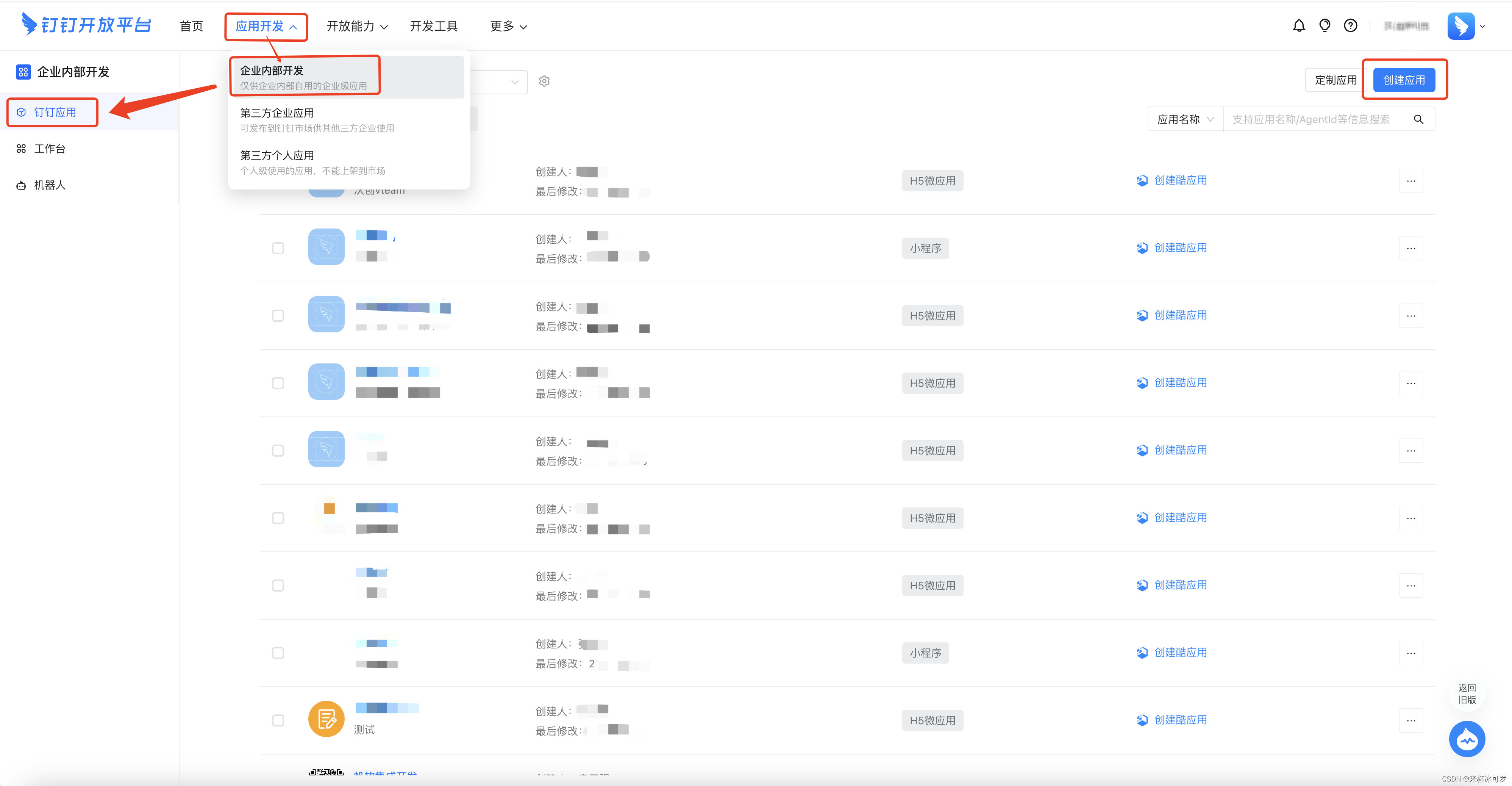Click the 钉钉开放平台 logo
Viewport: 1512px width, 786px height.
click(x=86, y=25)
